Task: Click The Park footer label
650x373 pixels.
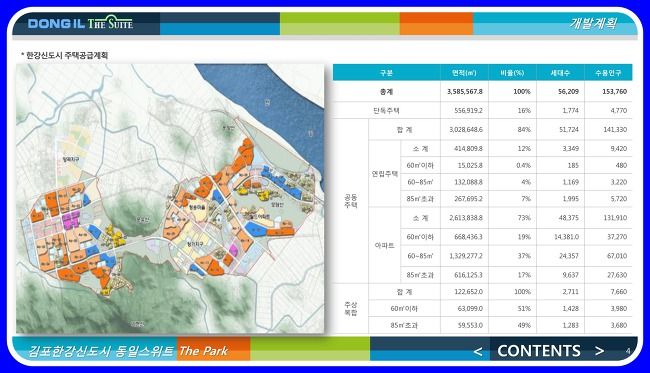Action: pyautogui.click(x=203, y=351)
